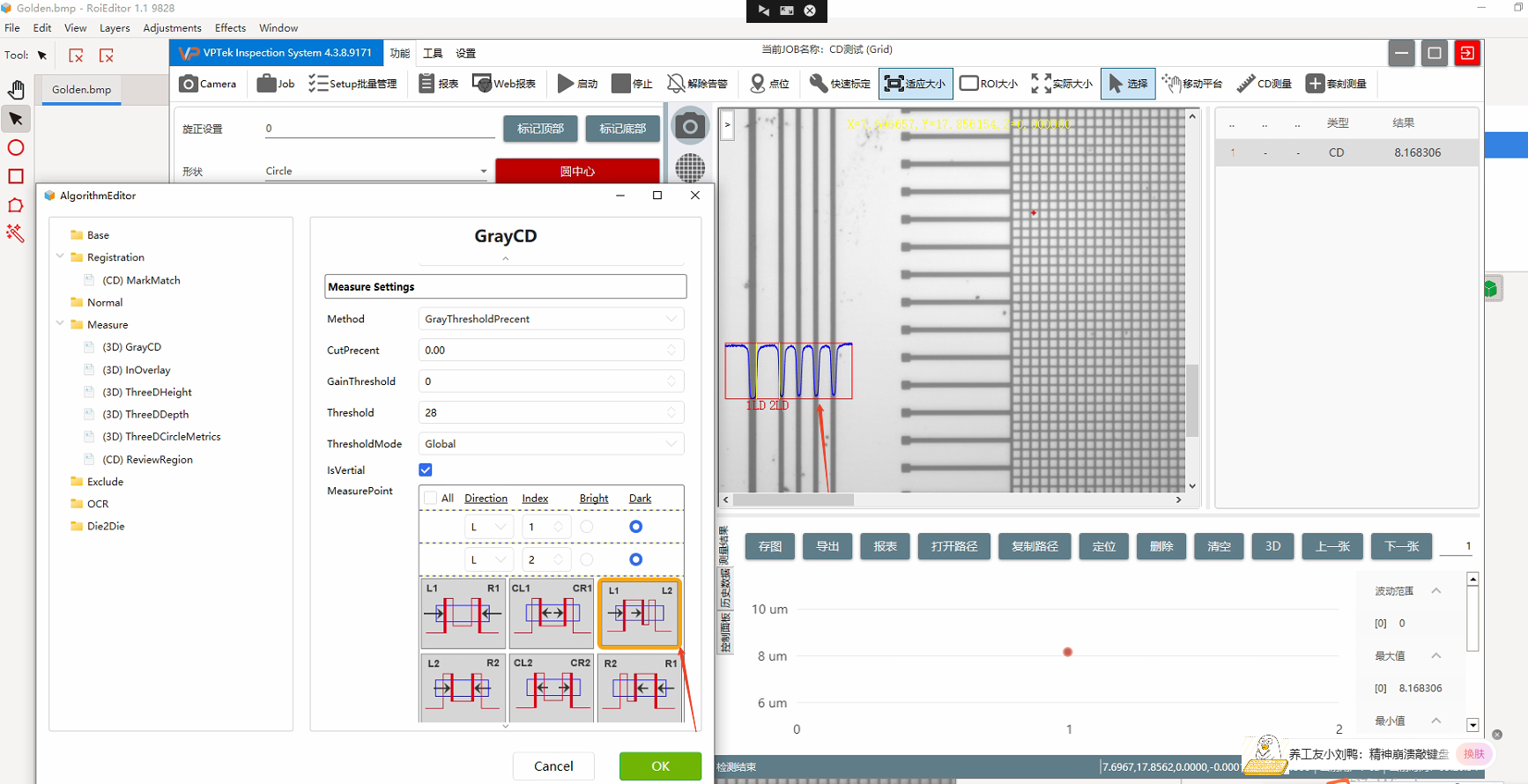
Task: Click the 停止 stop toolbar button
Action: click(x=633, y=84)
